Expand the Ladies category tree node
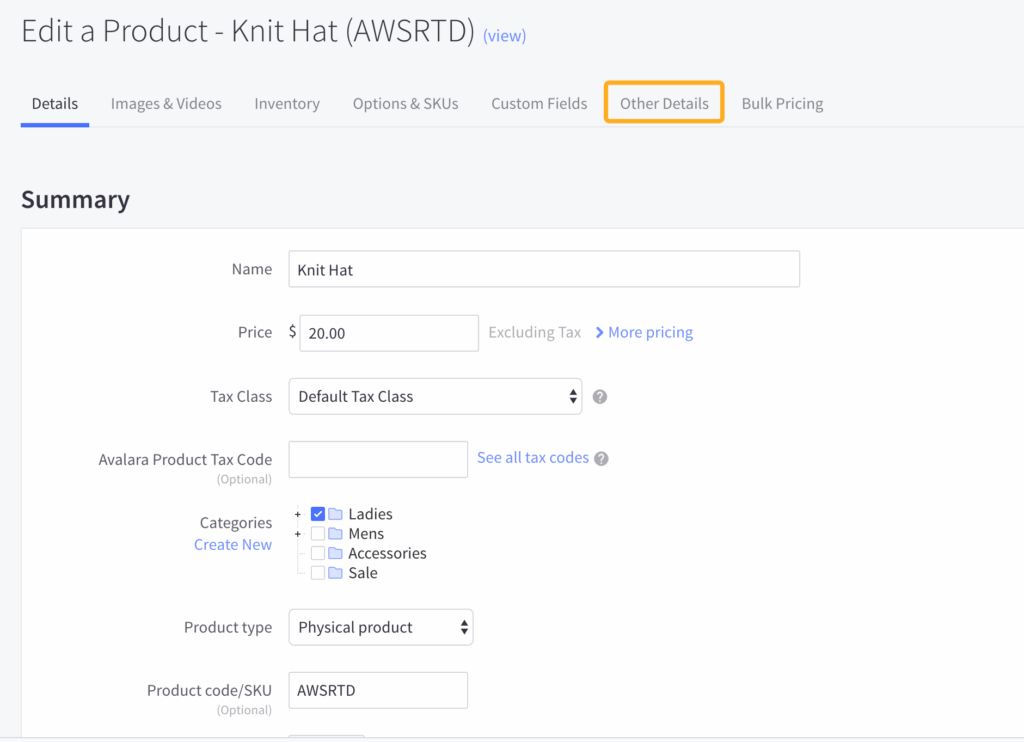This screenshot has height=742, width=1024. pos(298,515)
